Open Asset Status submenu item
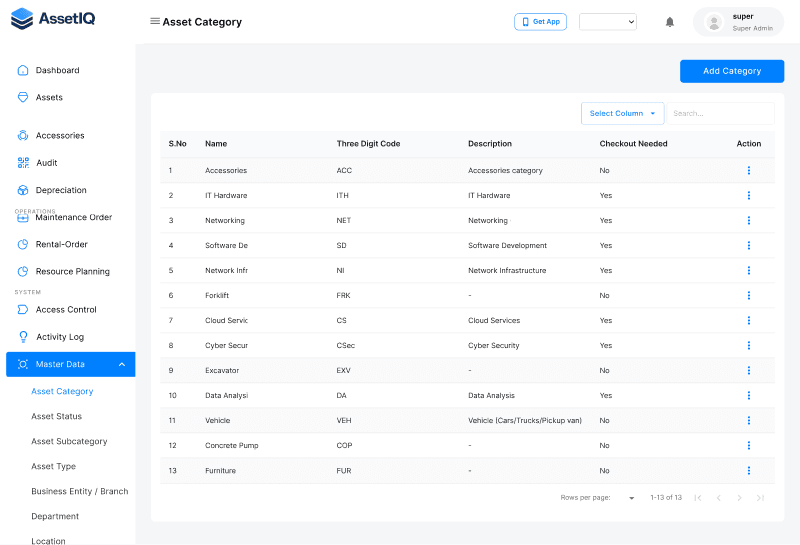800x545 pixels. coord(57,416)
